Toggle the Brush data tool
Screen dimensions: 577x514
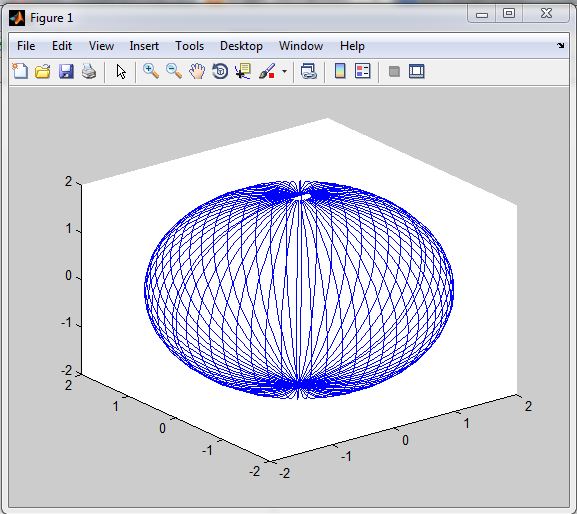pyautogui.click(x=267, y=71)
